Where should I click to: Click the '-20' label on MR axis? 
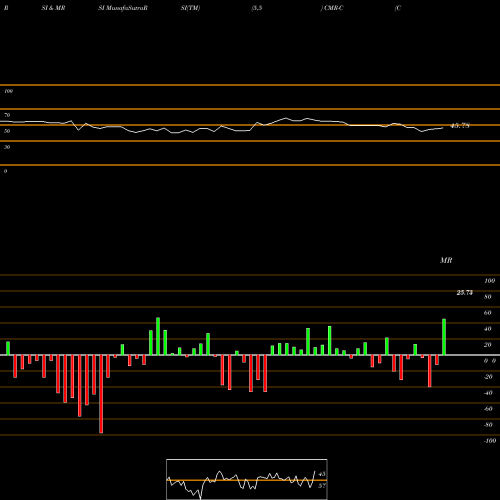click(488, 377)
